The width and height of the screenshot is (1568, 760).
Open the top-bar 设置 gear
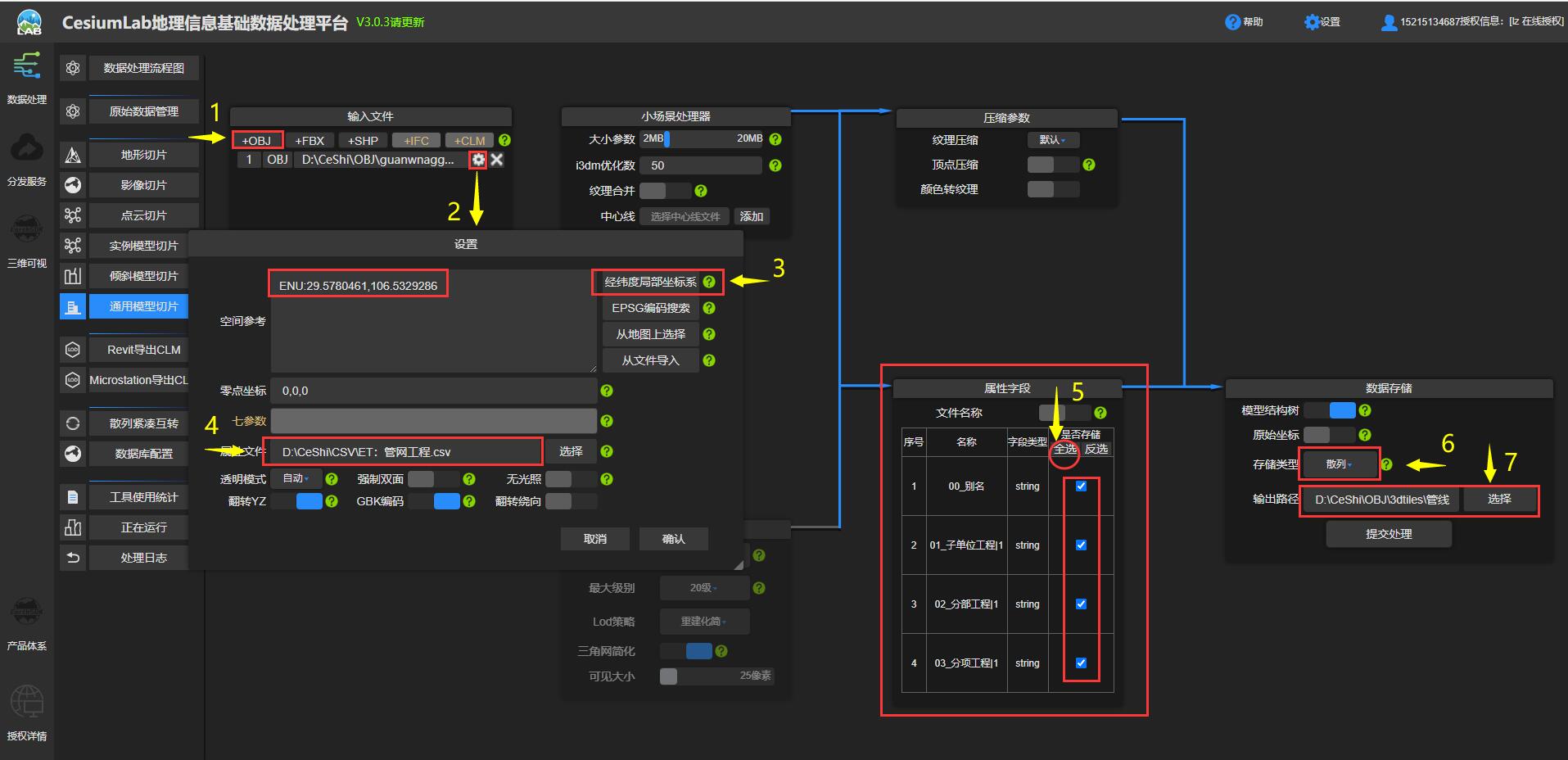[1312, 22]
